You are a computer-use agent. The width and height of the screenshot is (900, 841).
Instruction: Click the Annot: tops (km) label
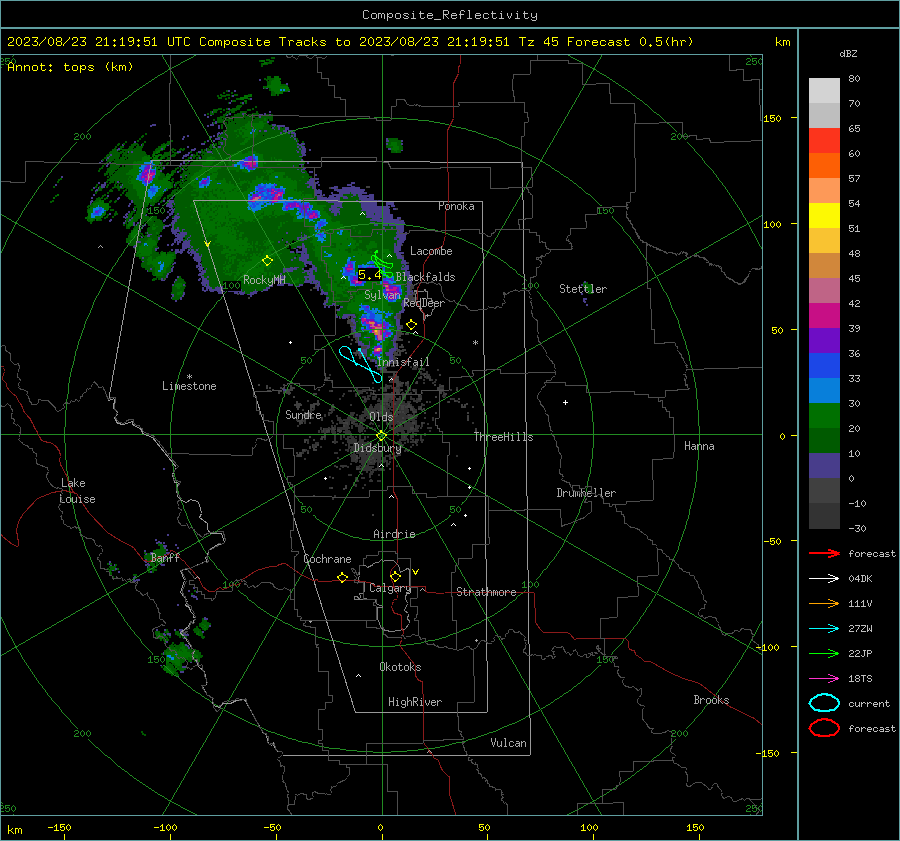click(x=70, y=67)
